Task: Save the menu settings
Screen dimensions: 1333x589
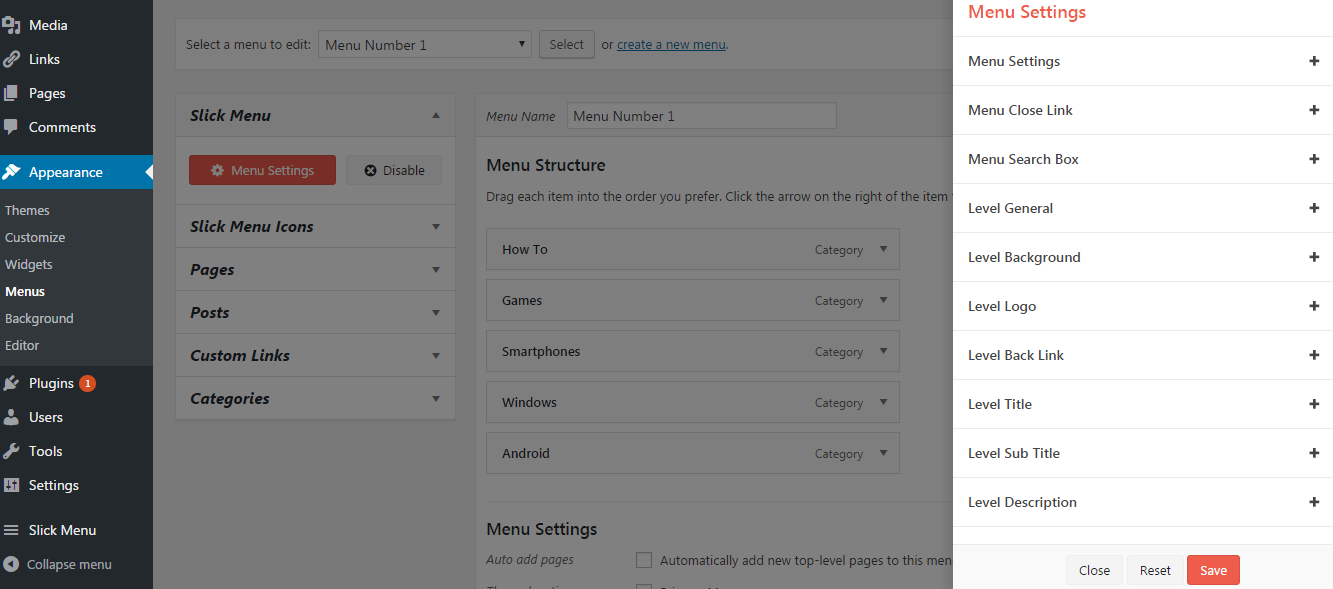Action: (1213, 570)
